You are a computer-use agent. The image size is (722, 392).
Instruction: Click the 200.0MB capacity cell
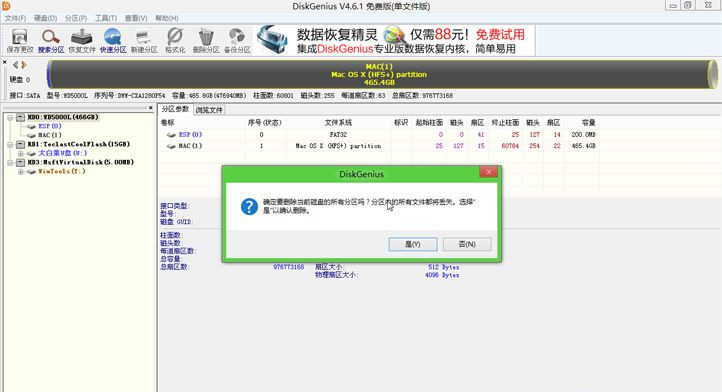click(x=583, y=135)
